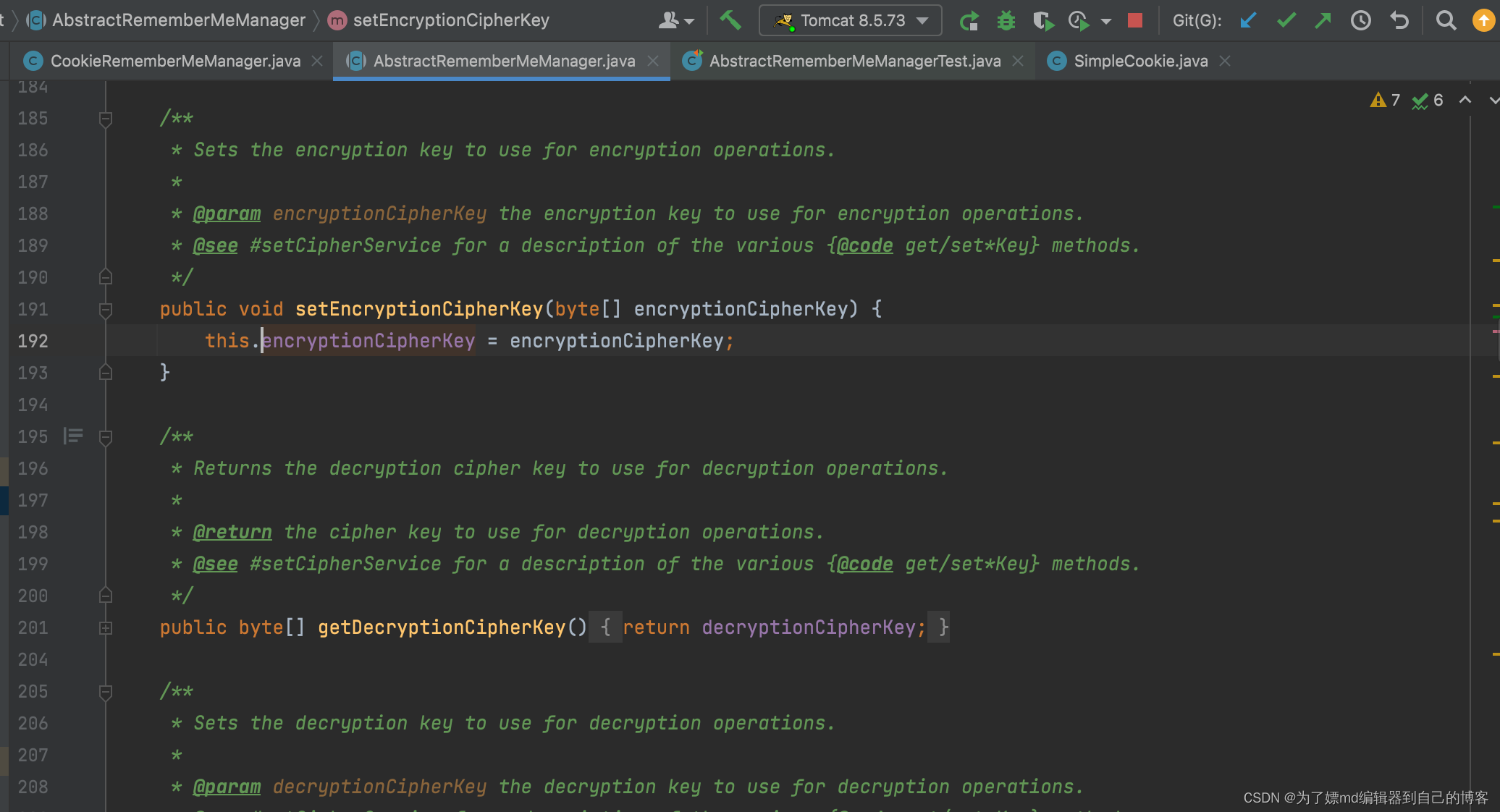Click the warning stripe mark beside line 189

click(x=1496, y=260)
